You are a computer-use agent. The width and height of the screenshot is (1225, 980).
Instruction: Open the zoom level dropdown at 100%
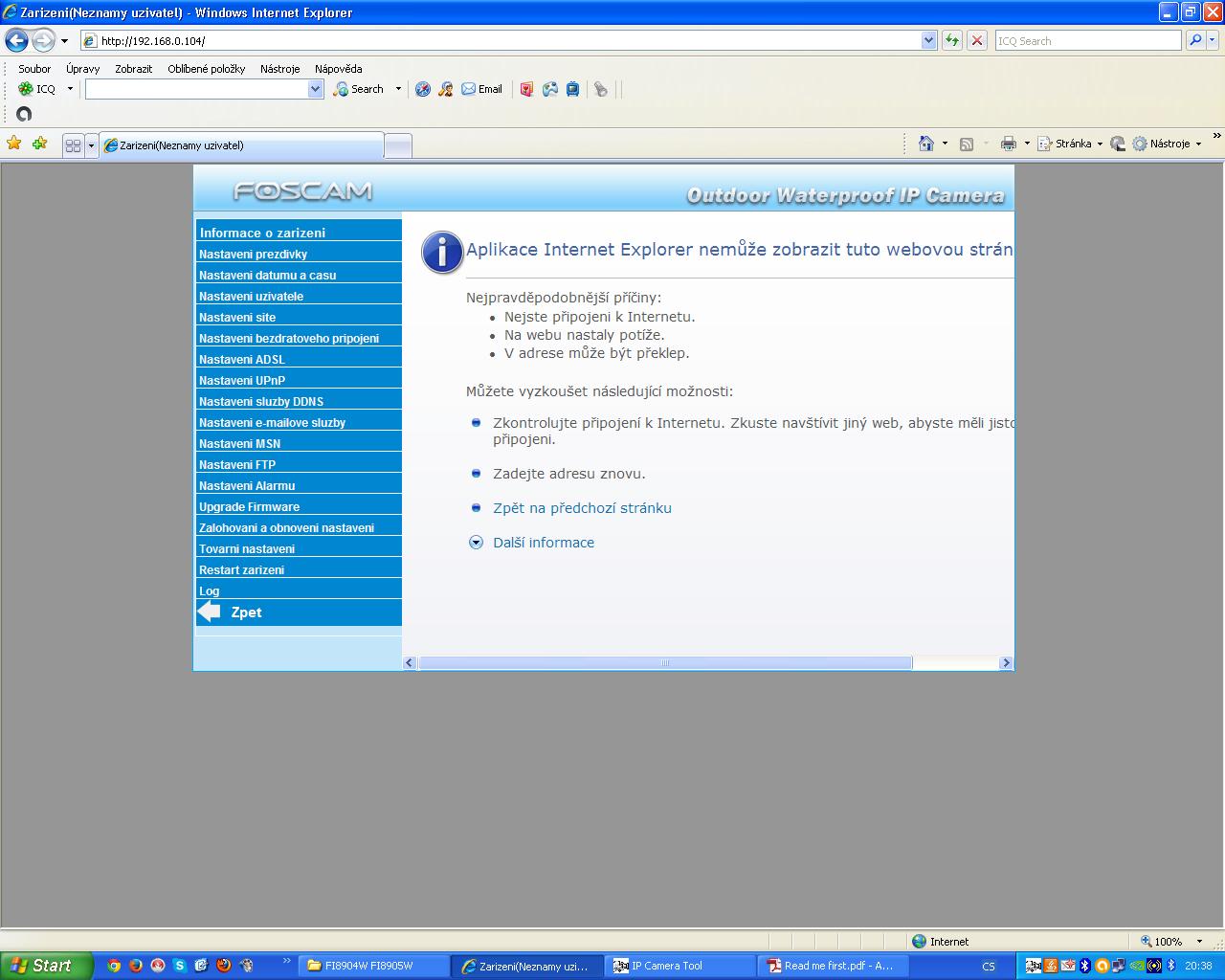tap(1200, 942)
